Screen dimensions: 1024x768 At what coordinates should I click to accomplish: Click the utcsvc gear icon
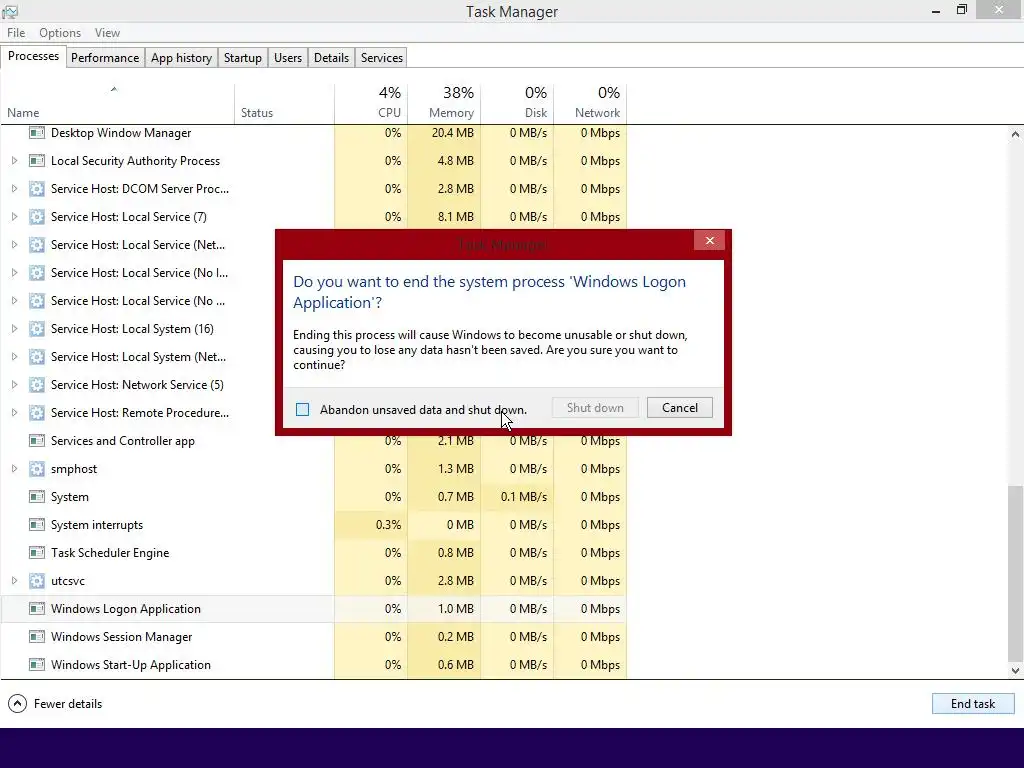pyautogui.click(x=37, y=581)
